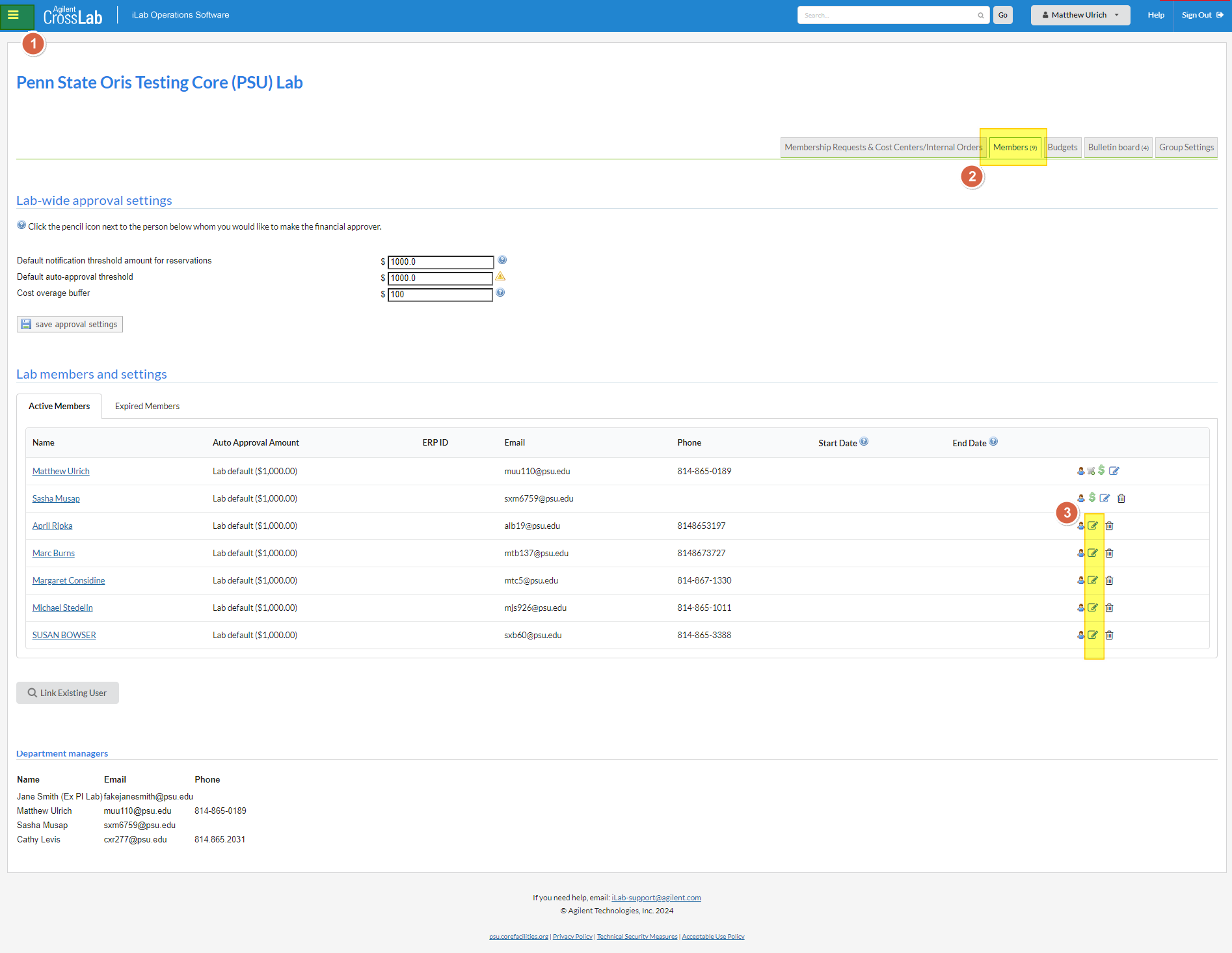The image size is (1232, 953).
Task: Open Matthew Ulrich's name link in the members table
Action: pos(61,471)
